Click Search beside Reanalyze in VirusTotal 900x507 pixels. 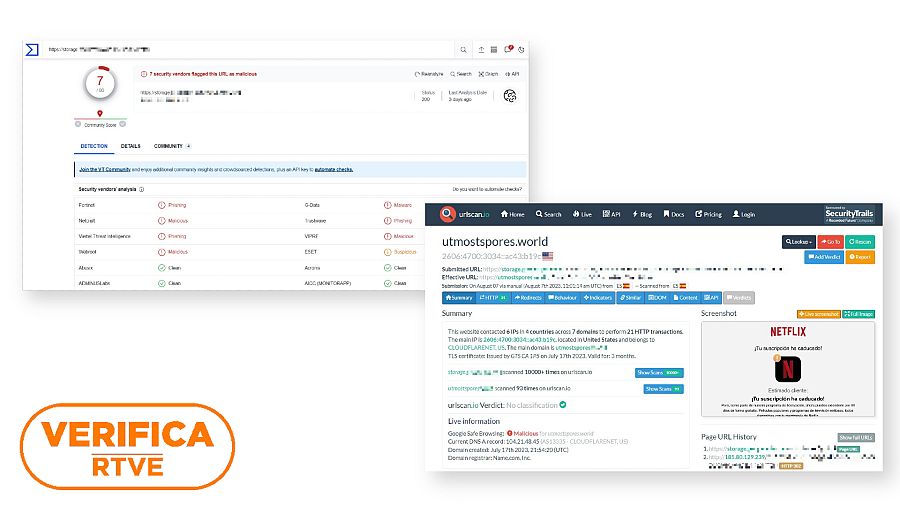[x=461, y=74]
